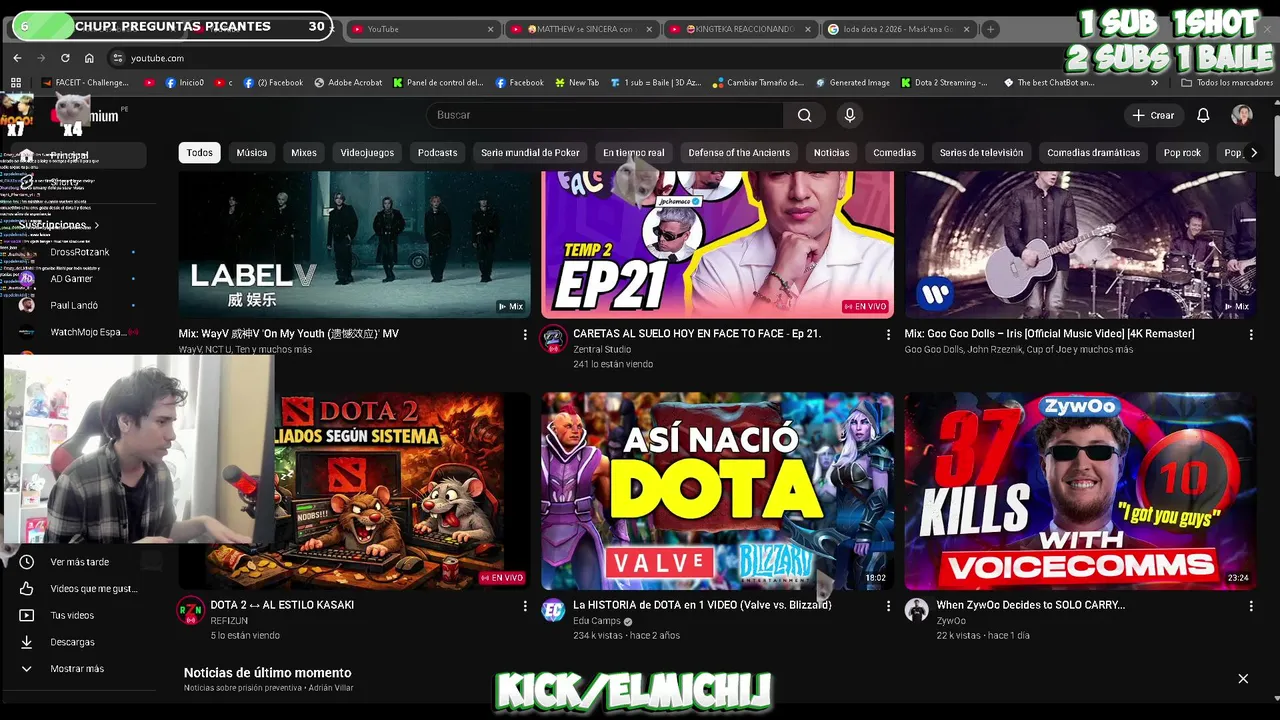Open ZywOo channel avatar
Screen dimensions: 1280x720
916,610
